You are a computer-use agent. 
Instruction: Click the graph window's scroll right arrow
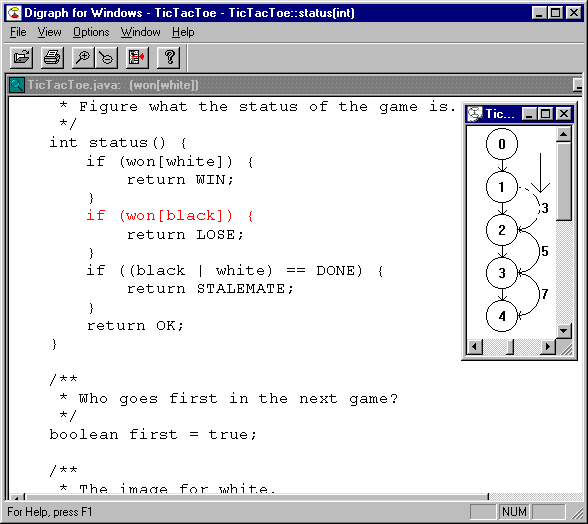(x=548, y=346)
